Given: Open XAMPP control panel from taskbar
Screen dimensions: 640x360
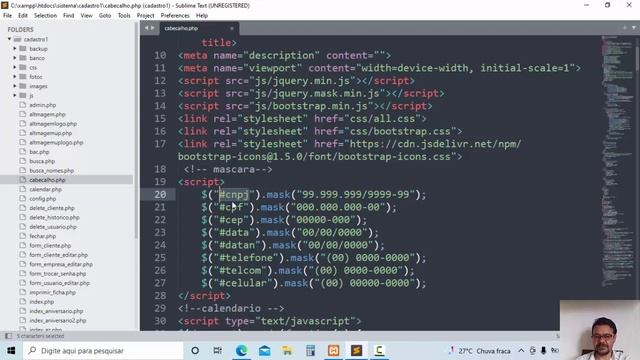Looking at the screenshot, I should click(x=333, y=350).
